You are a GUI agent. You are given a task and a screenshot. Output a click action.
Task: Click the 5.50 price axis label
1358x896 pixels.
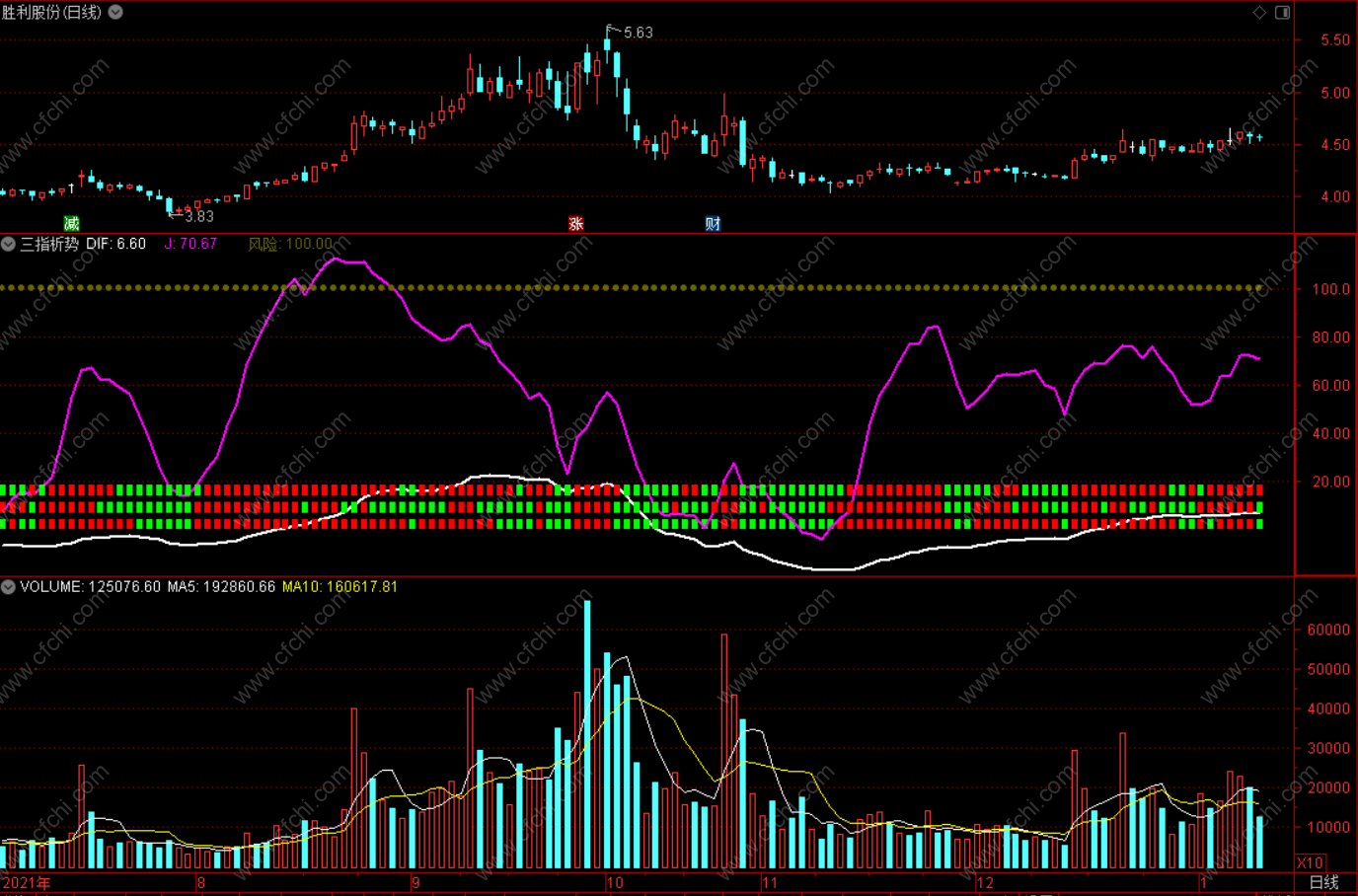[x=1335, y=40]
